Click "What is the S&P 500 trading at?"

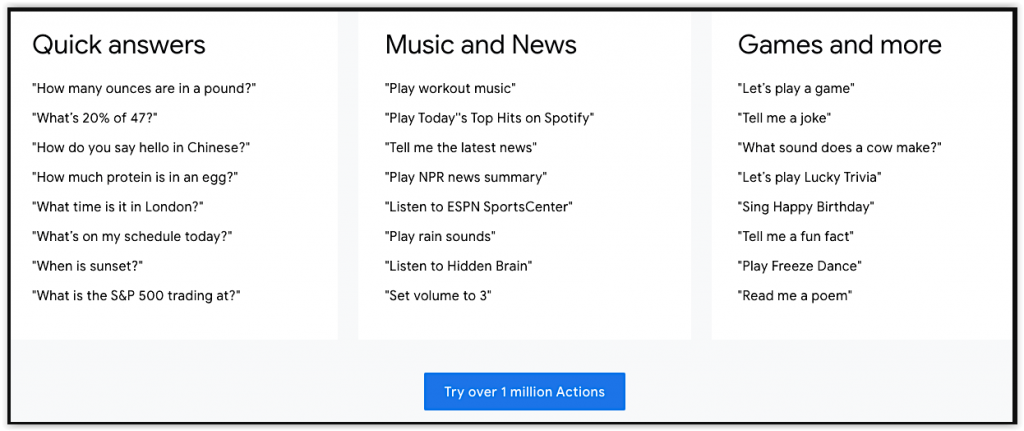point(136,296)
